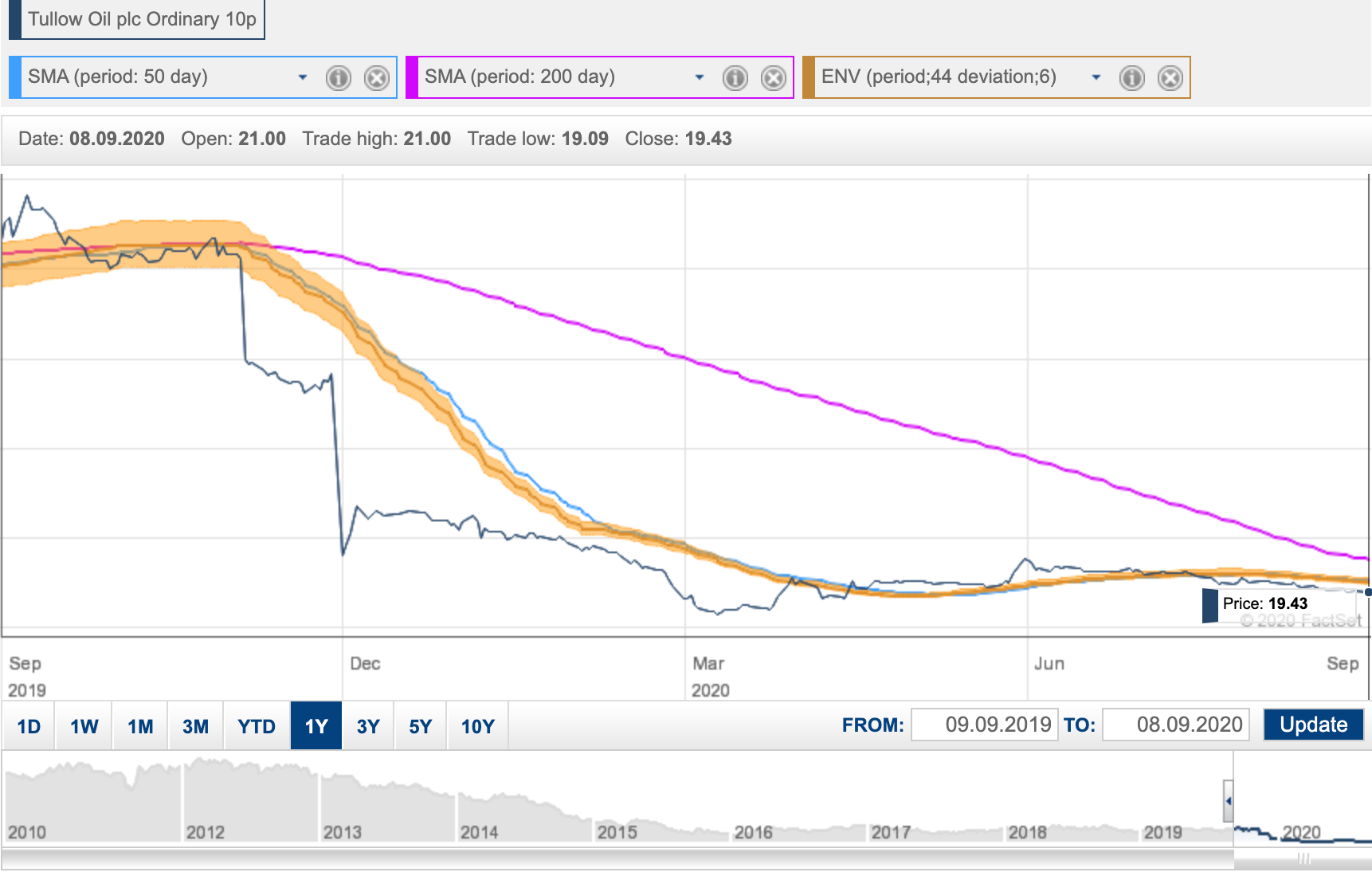The height and width of the screenshot is (880, 1372).
Task: Switch to YTD time range
Action: (257, 726)
